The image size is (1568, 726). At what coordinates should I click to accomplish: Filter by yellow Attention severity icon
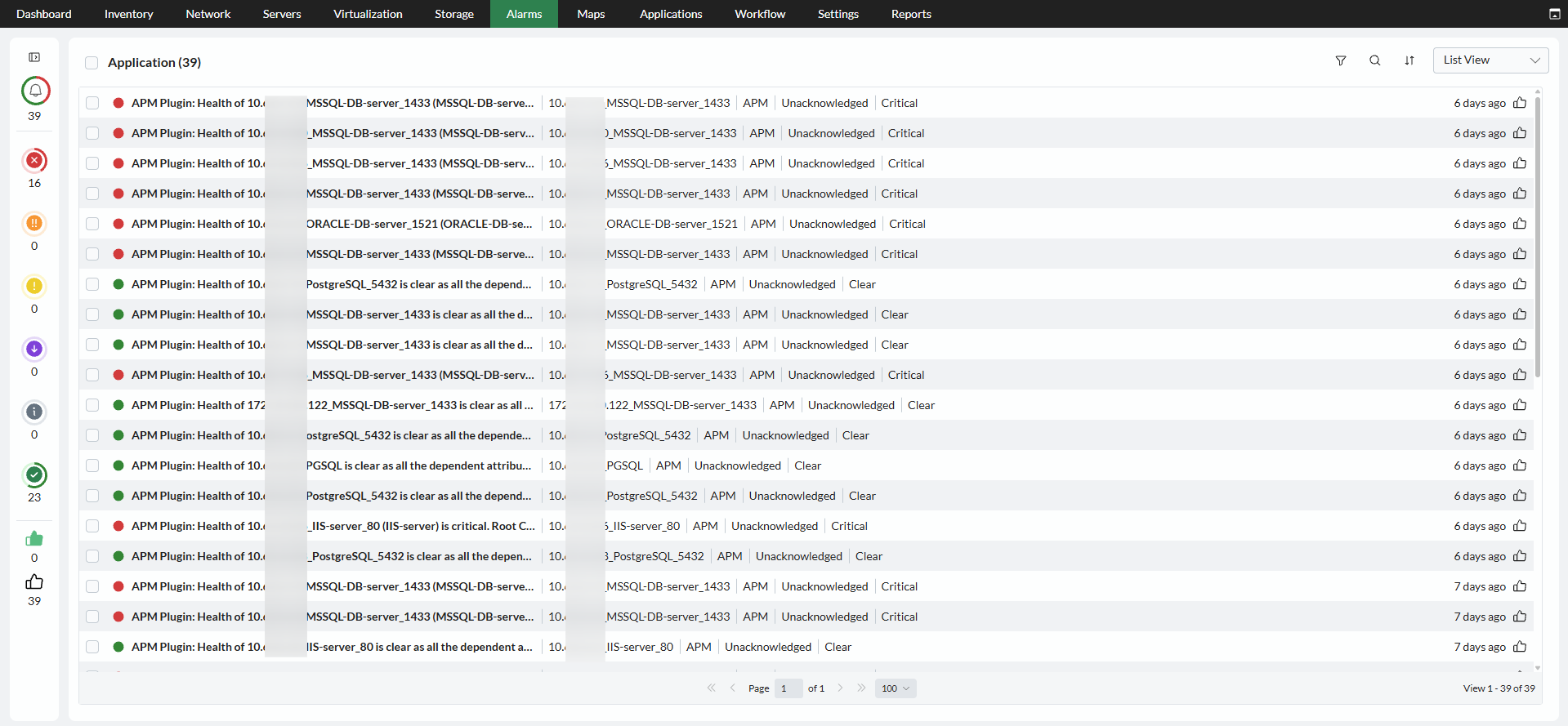click(34, 286)
